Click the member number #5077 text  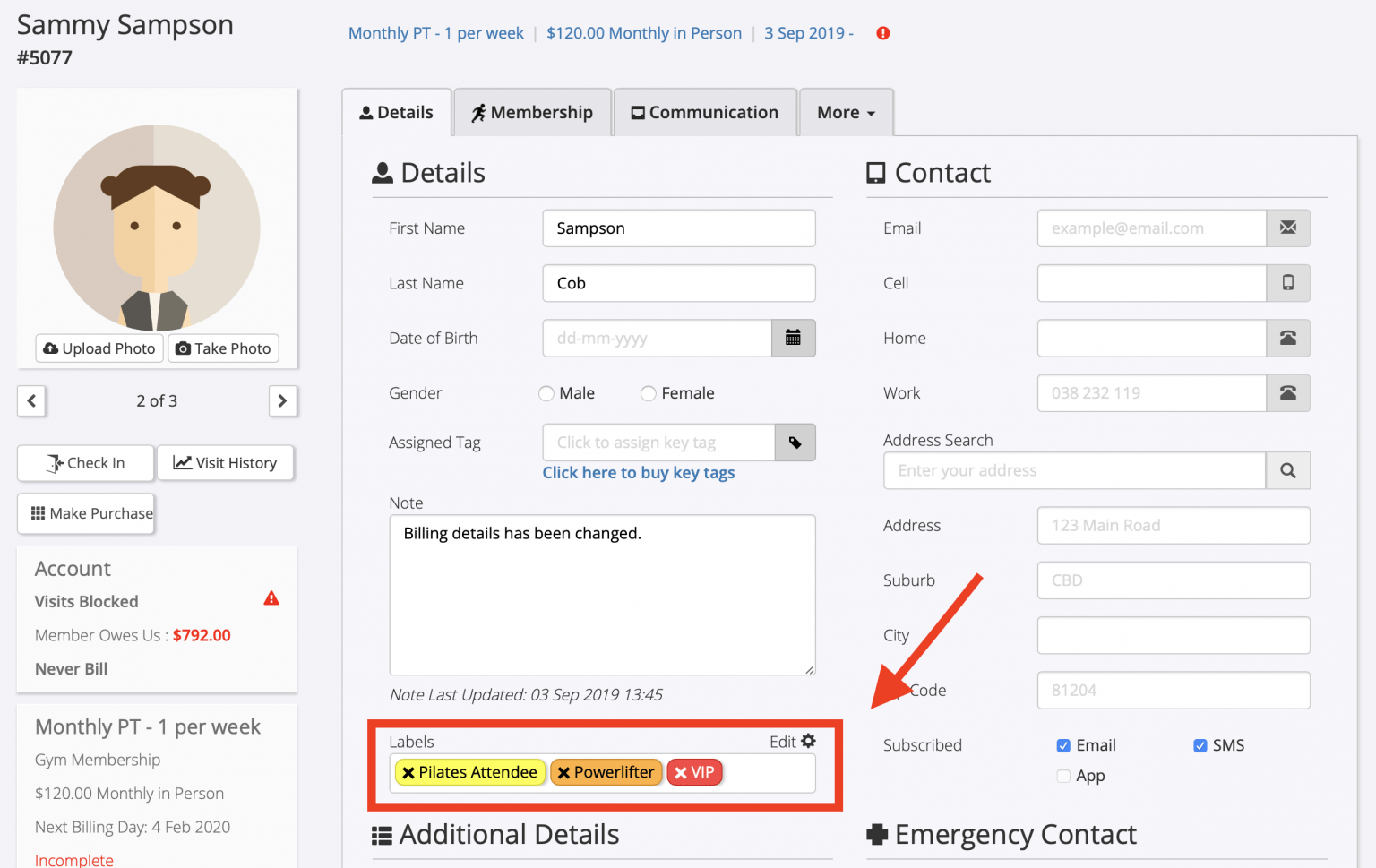click(x=45, y=58)
